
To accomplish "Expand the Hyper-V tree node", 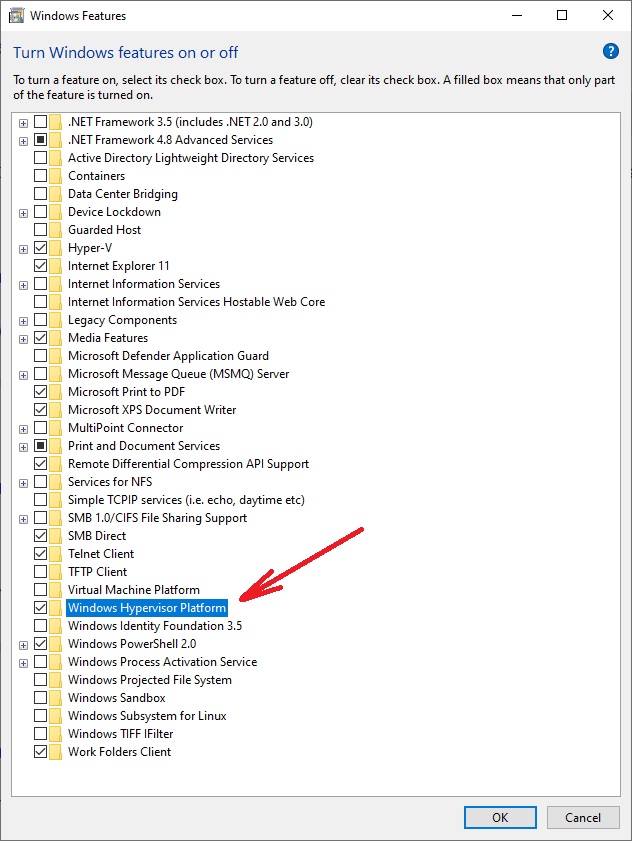I will [24, 249].
